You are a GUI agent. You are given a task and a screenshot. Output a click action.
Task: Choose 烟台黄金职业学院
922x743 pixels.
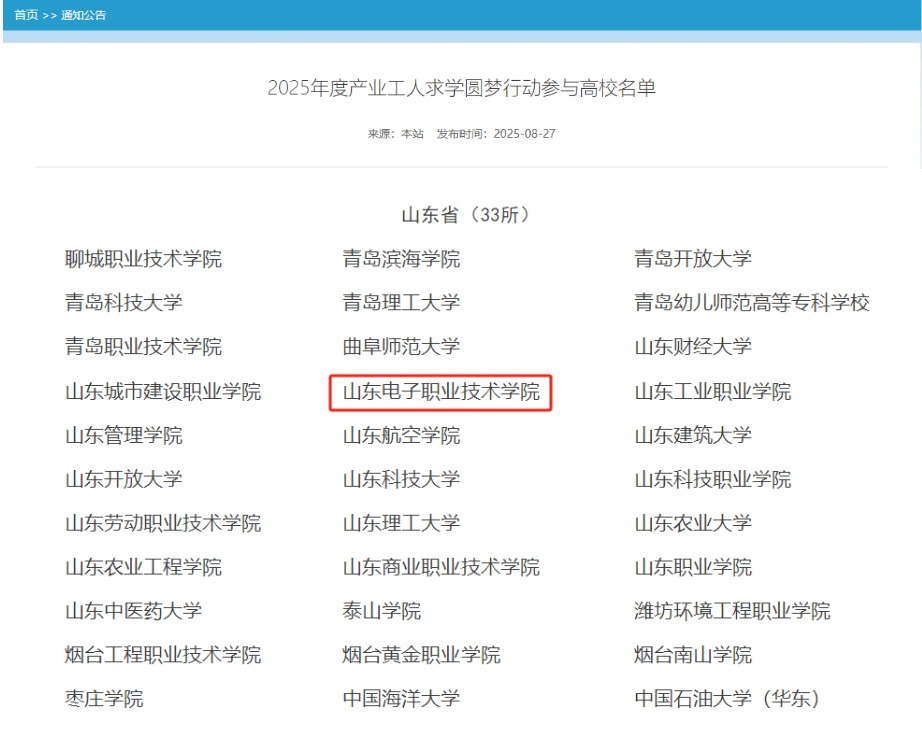tap(421, 655)
